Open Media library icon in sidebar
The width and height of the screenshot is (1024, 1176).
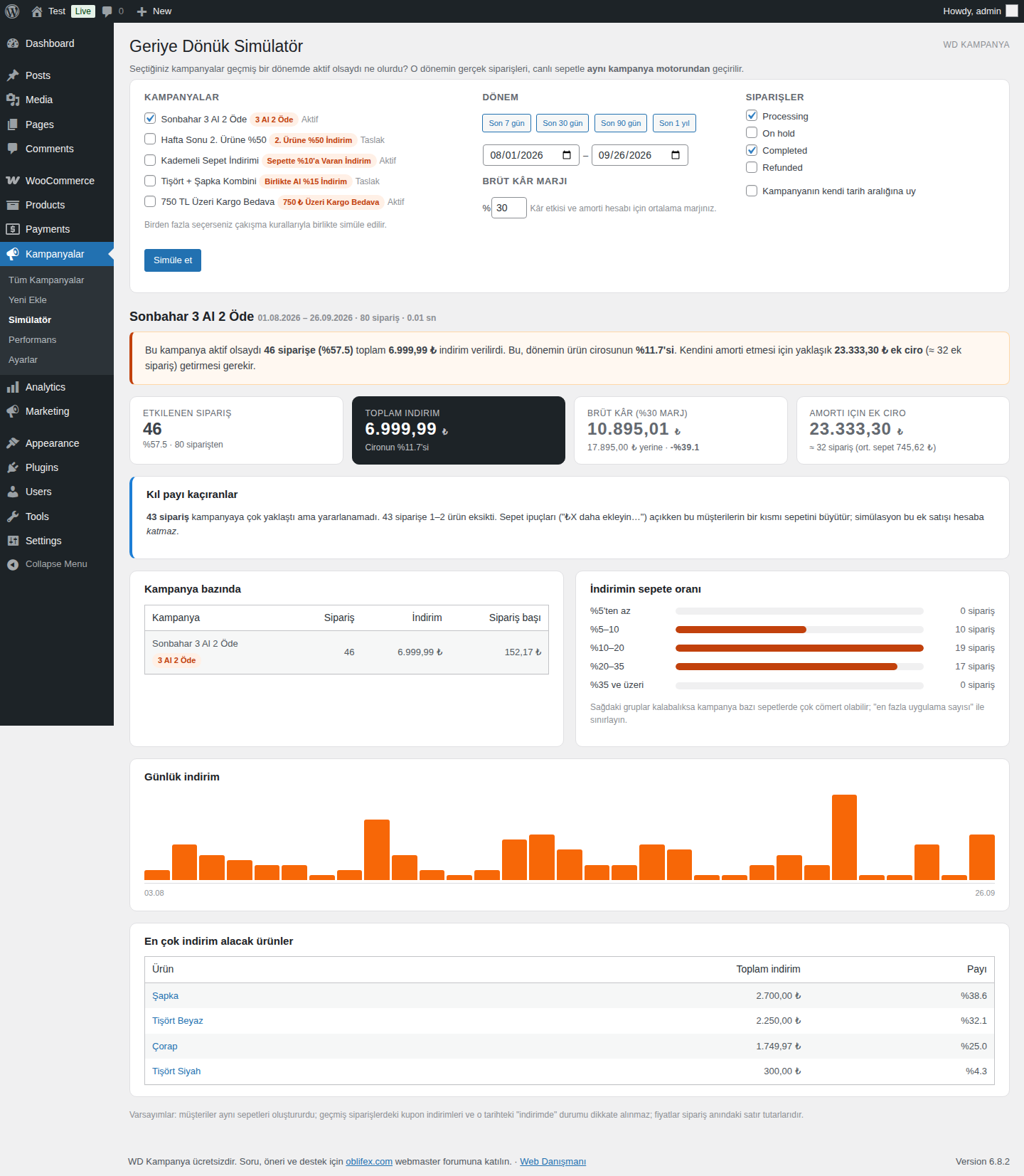click(x=13, y=100)
